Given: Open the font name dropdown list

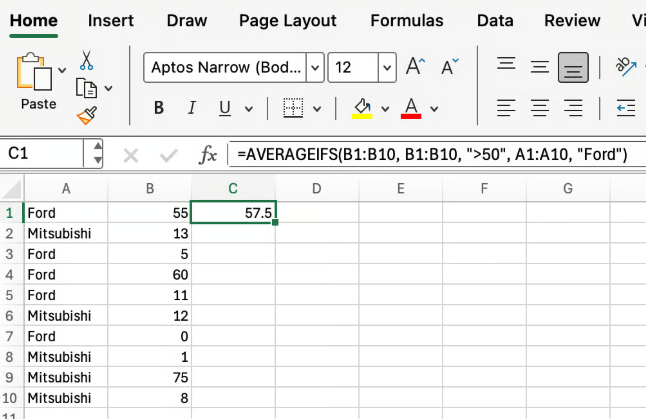Looking at the screenshot, I should pyautogui.click(x=315, y=68).
